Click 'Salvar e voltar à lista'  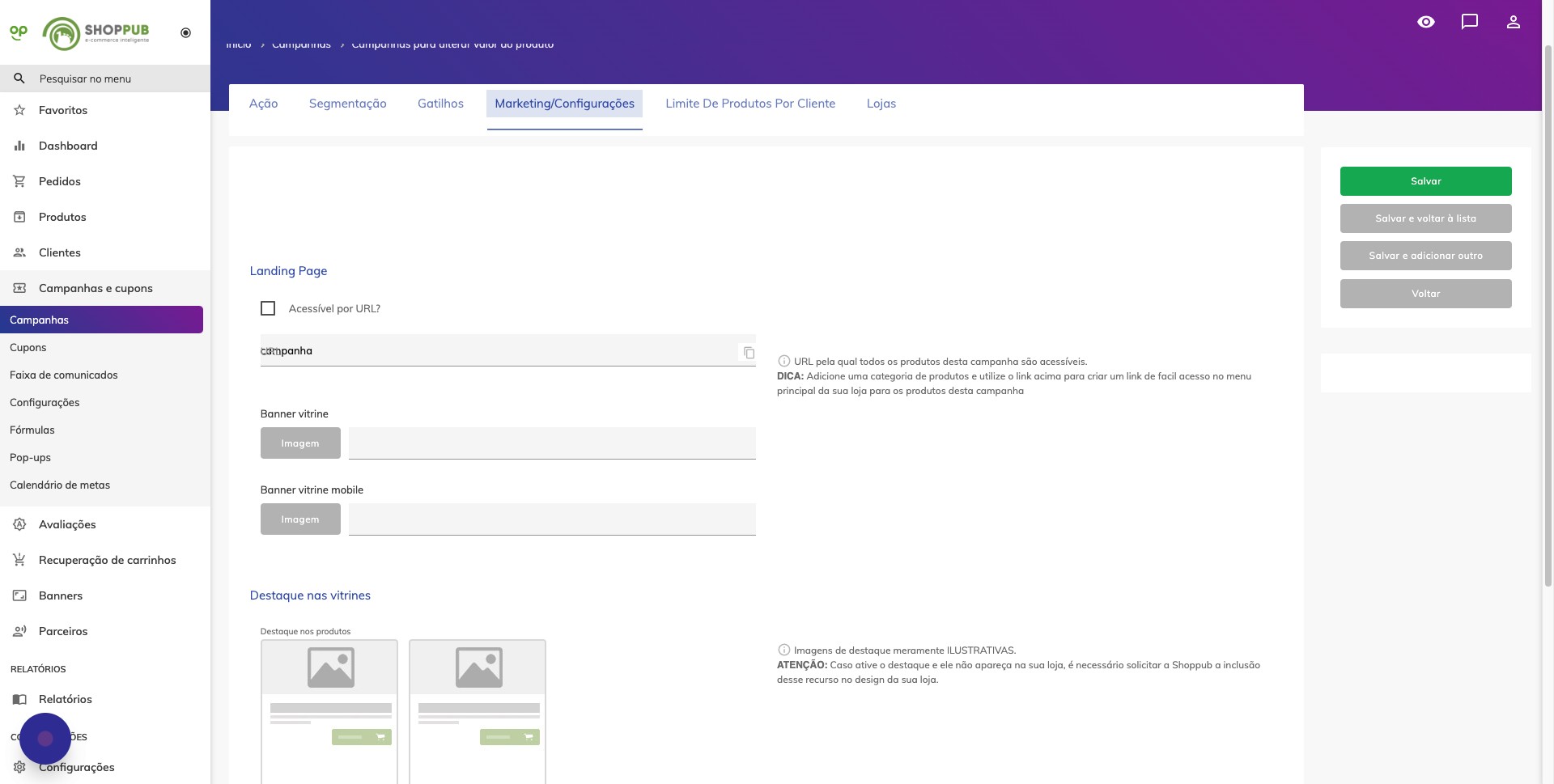[1426, 218]
